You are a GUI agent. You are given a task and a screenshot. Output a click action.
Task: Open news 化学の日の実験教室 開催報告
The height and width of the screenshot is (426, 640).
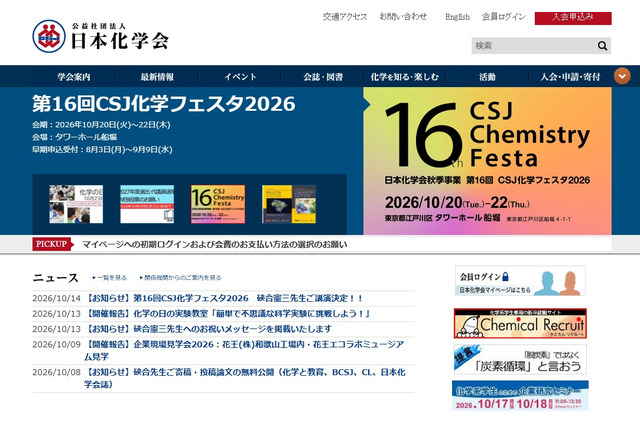coord(227,313)
